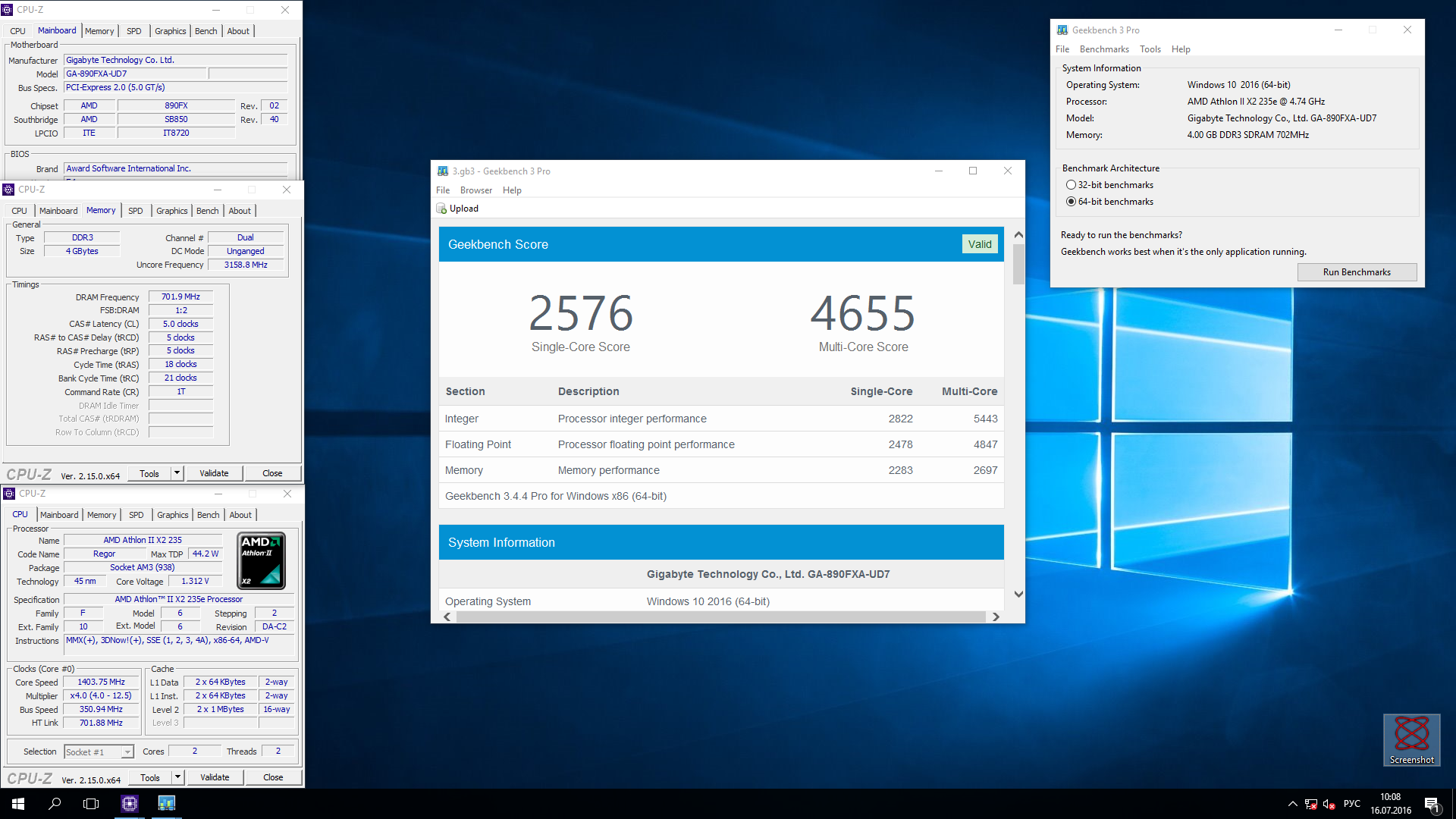Open File menu in 3.gb3 window
This screenshot has width=1456, height=819.
pyautogui.click(x=443, y=190)
